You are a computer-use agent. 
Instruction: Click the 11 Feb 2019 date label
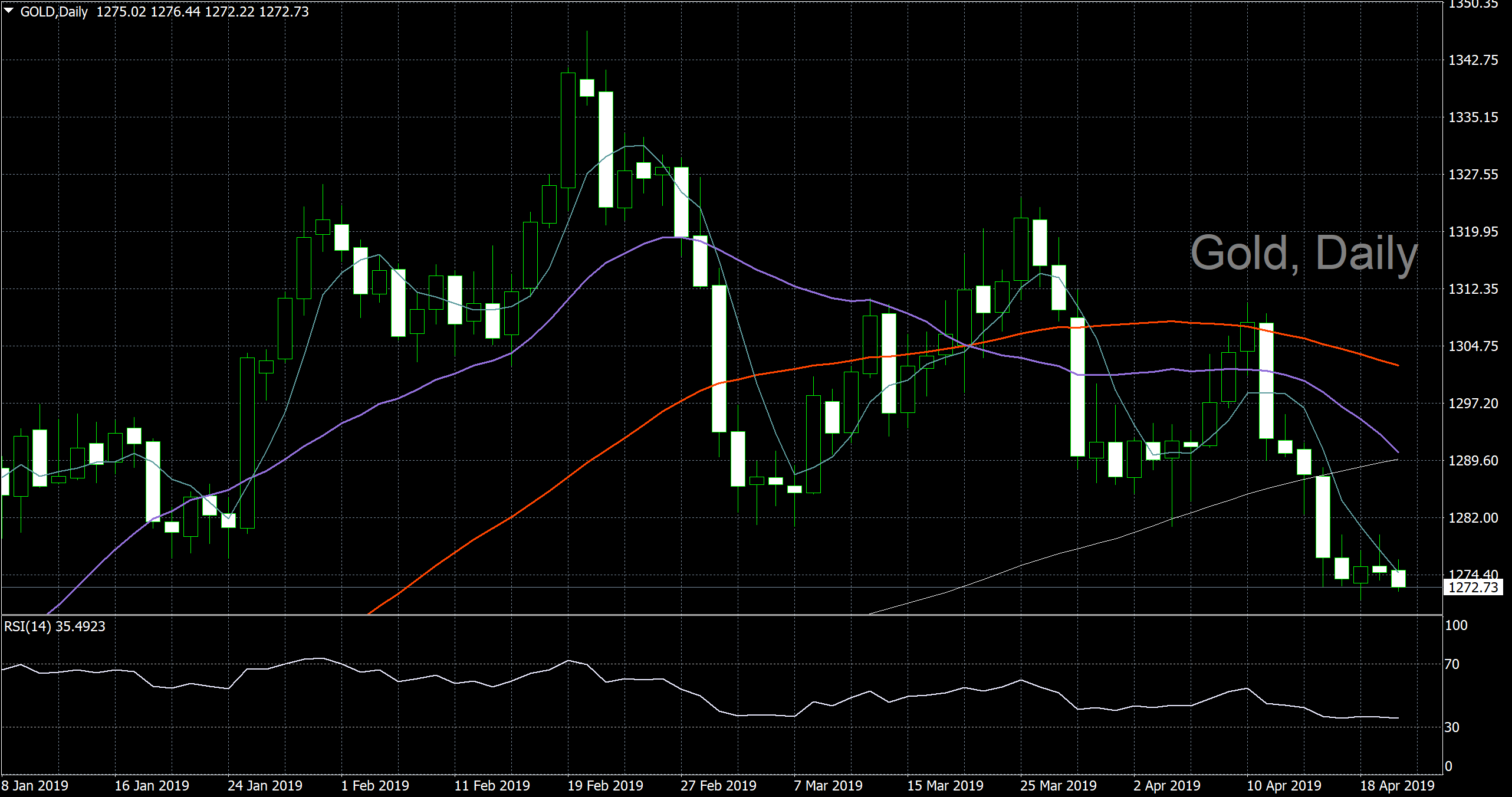click(x=492, y=786)
